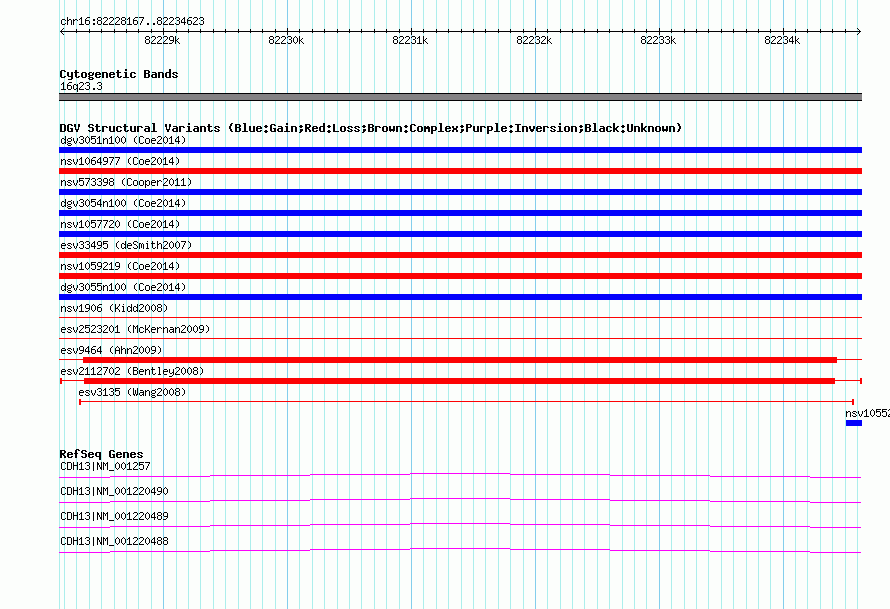The image size is (890, 609).
Task: Select the blue bar for dgv3055n100
Action: click(460, 297)
